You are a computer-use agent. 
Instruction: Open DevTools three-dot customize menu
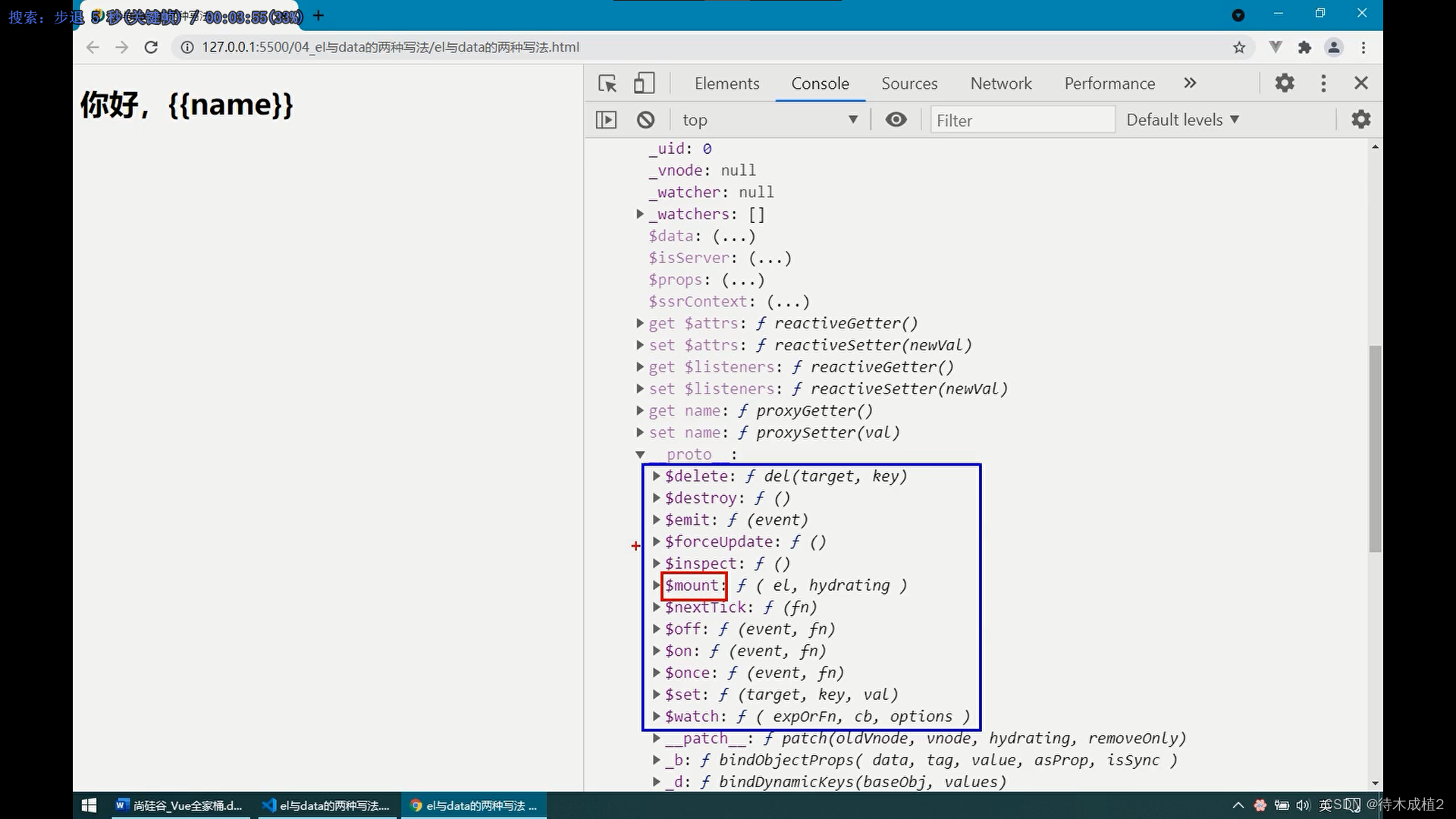point(1323,83)
